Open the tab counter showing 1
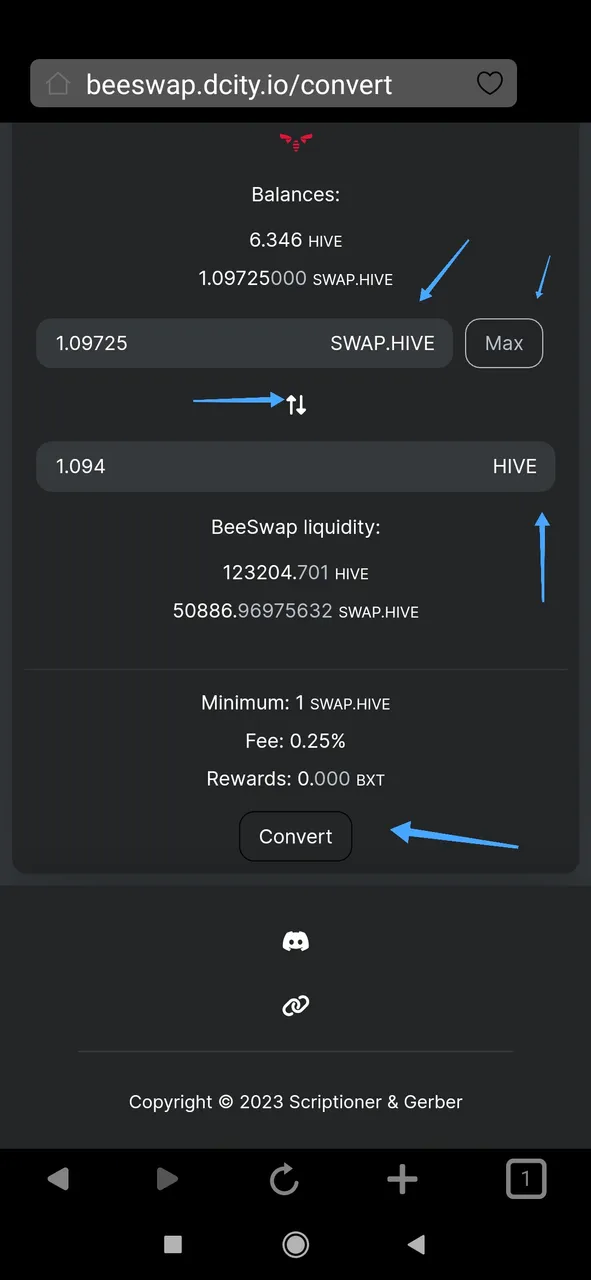591x1280 pixels. tap(526, 1179)
